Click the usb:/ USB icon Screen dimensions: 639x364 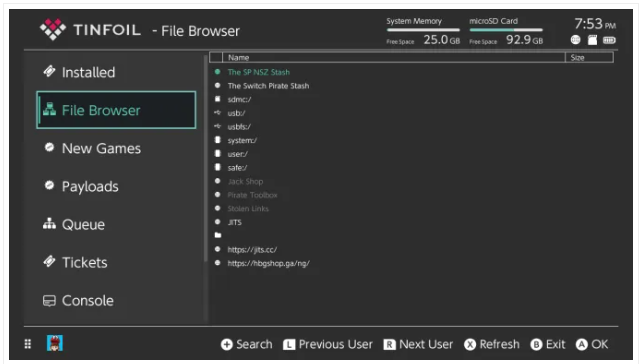click(x=218, y=113)
